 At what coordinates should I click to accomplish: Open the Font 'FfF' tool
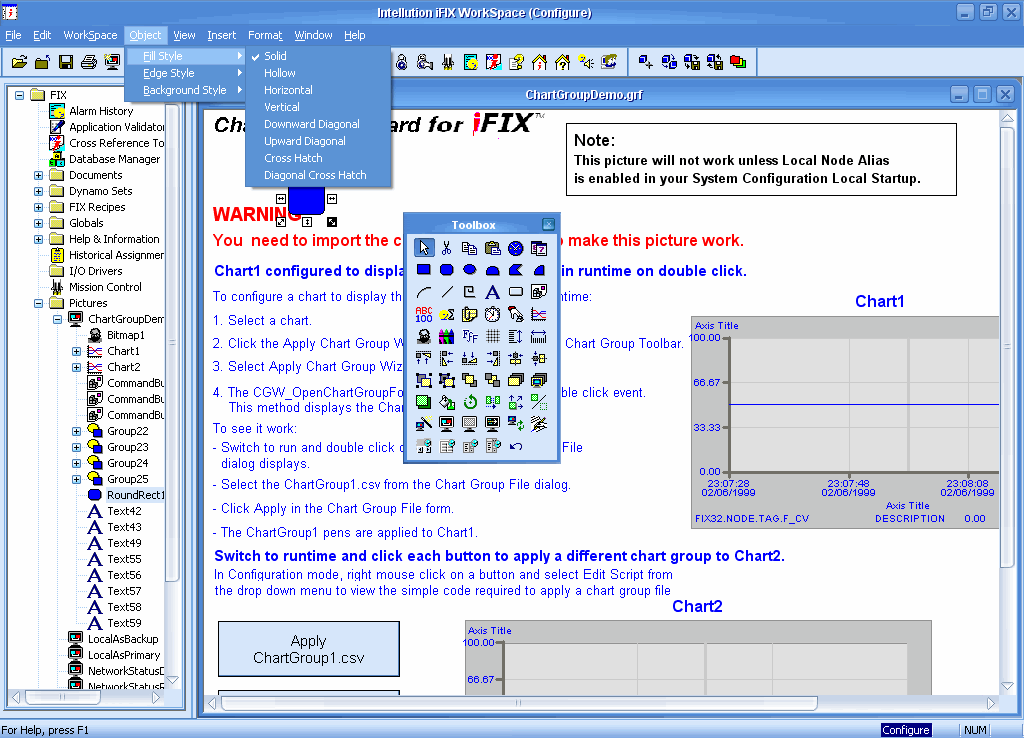click(x=470, y=336)
